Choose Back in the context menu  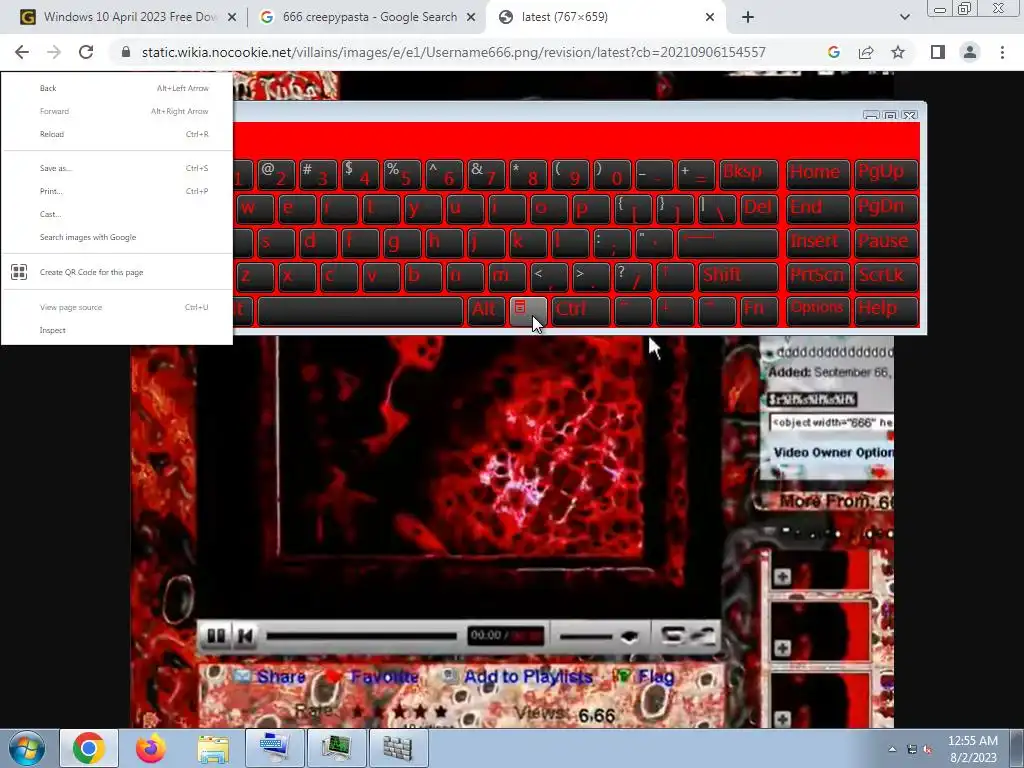(x=117, y=88)
